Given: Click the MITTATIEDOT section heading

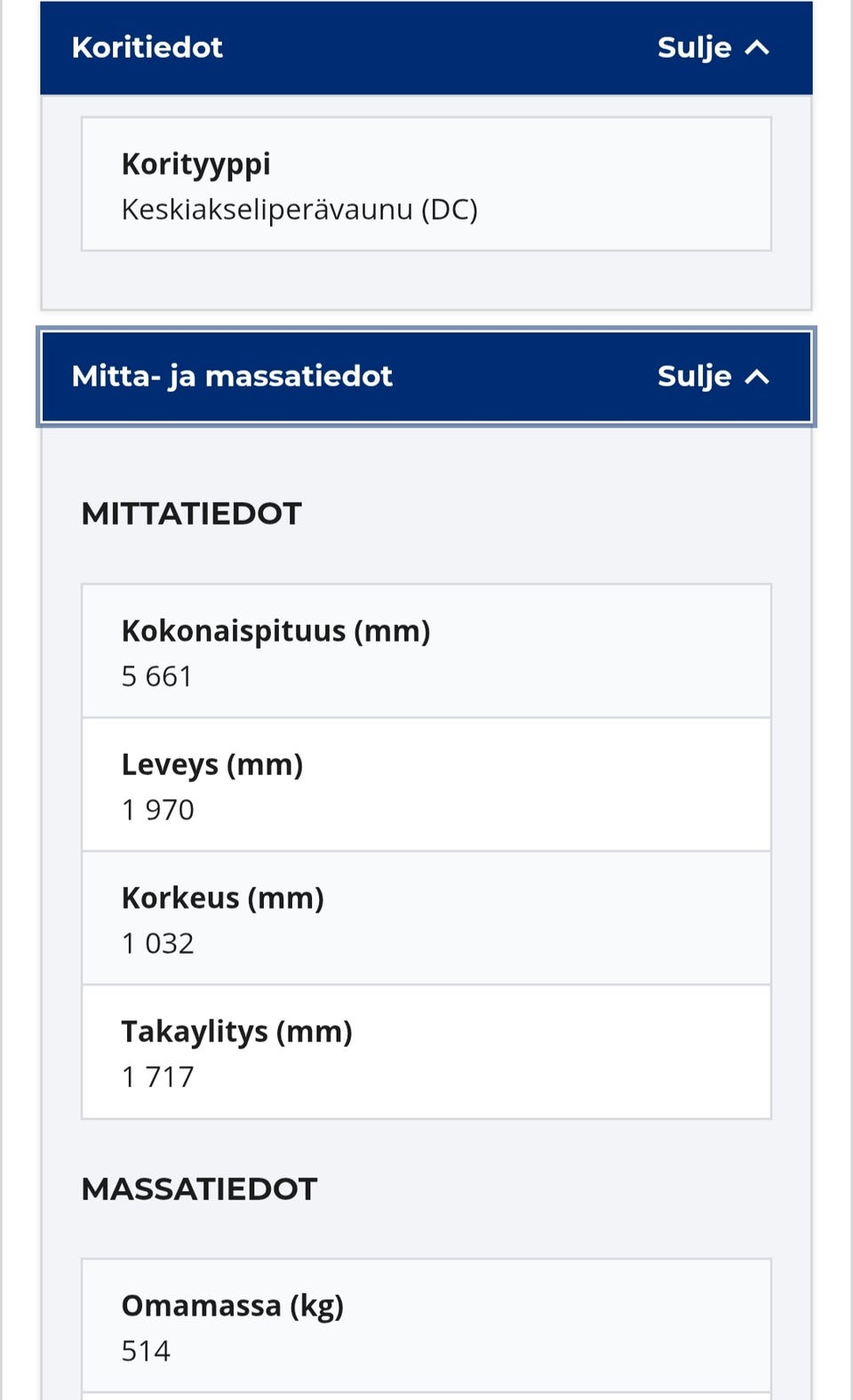Looking at the screenshot, I should pos(191,514).
